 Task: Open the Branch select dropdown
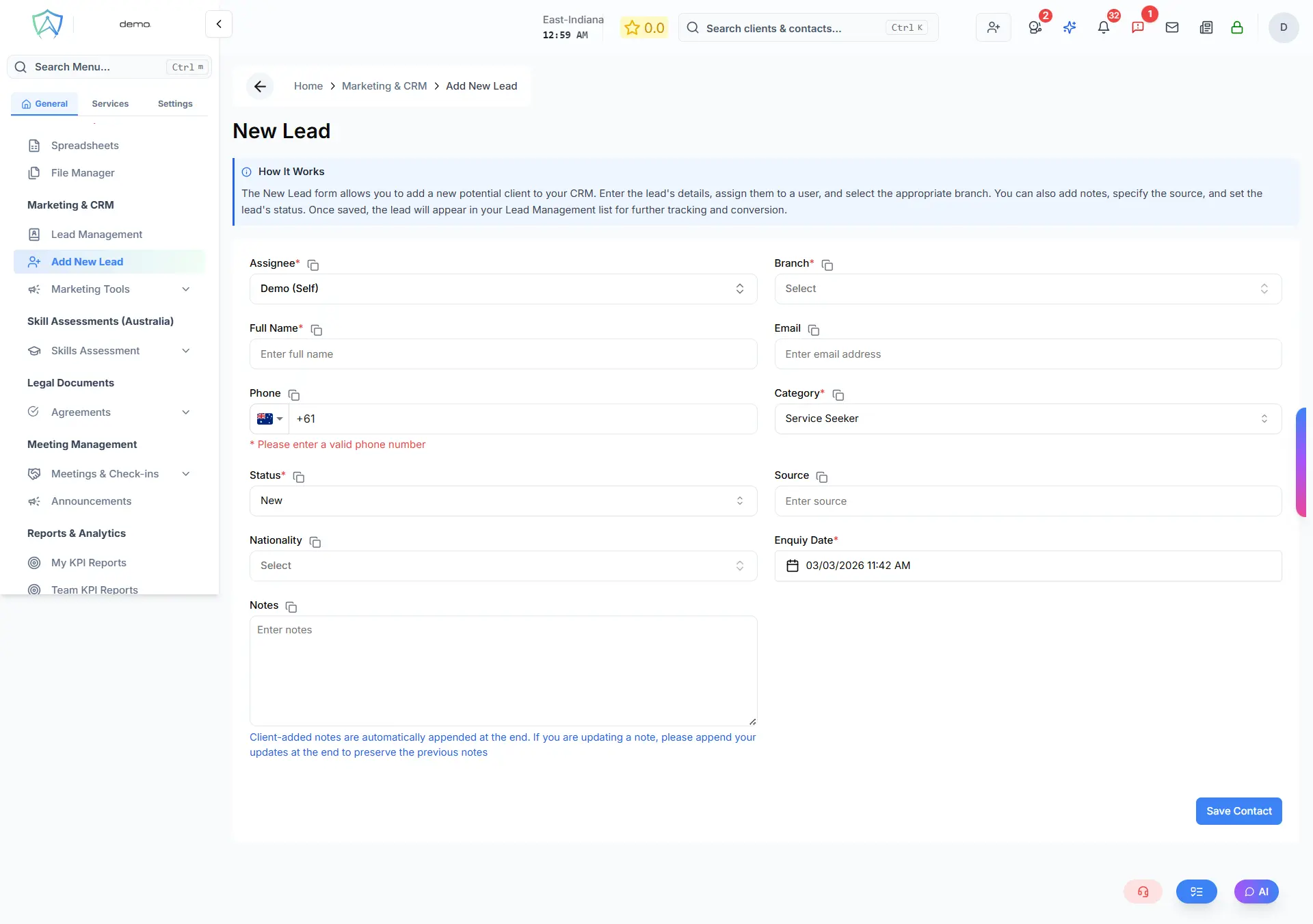coord(1027,289)
